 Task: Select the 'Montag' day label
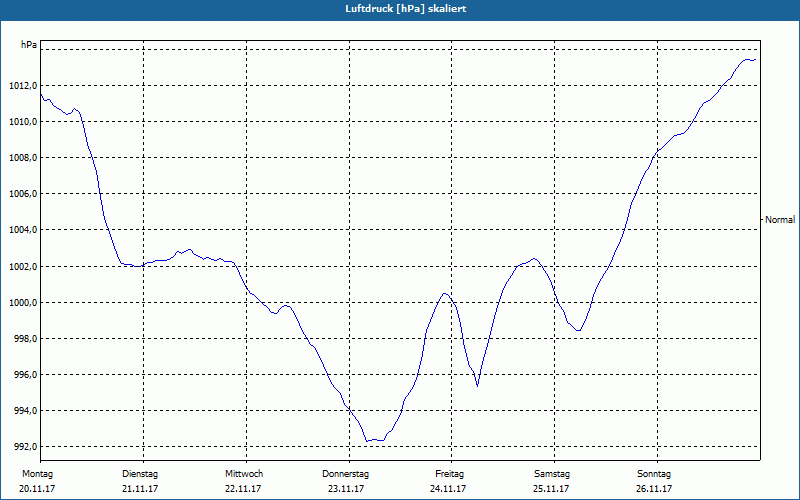[x=37, y=474]
